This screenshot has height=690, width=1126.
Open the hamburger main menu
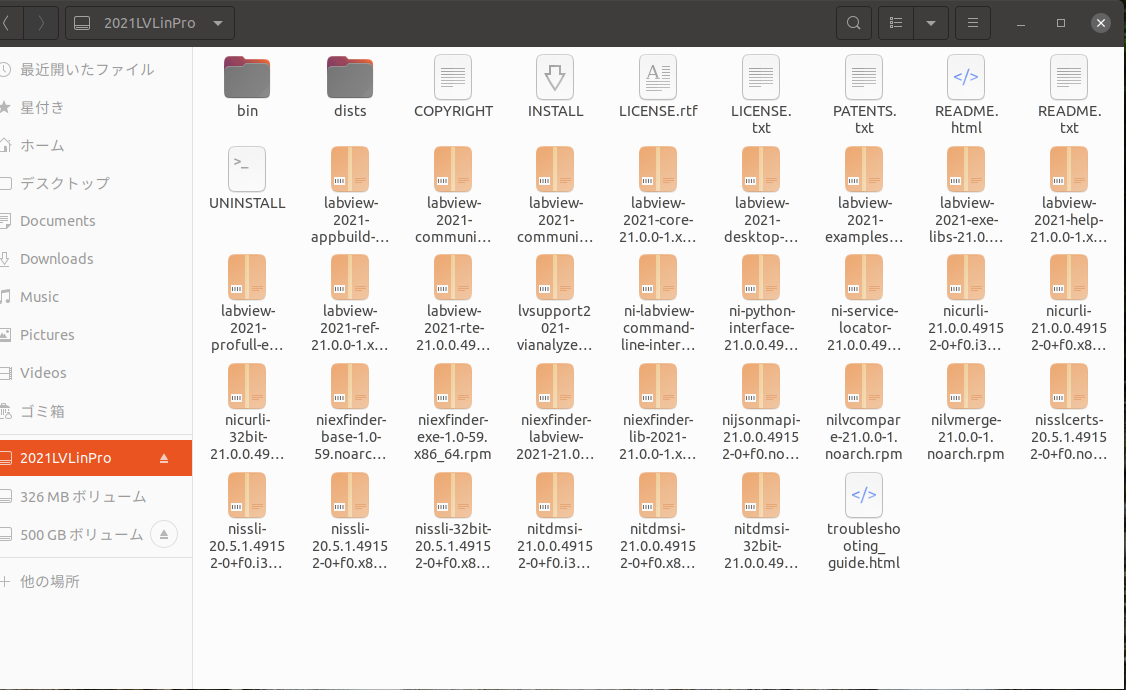point(973,23)
